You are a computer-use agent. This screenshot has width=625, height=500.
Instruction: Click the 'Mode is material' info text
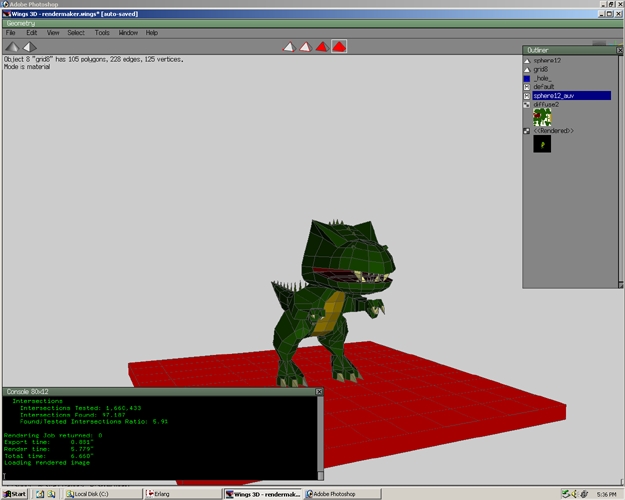pos(27,67)
